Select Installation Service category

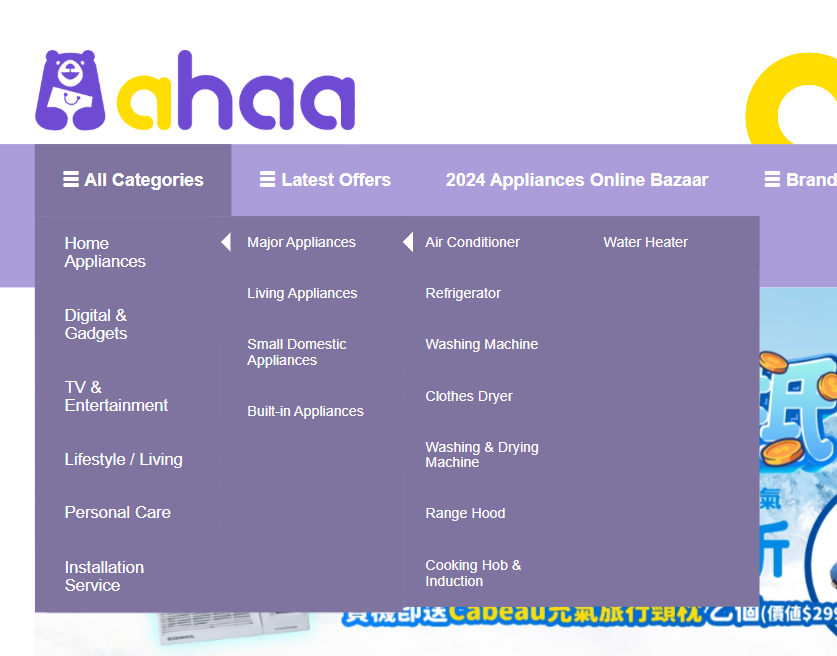click(104, 576)
